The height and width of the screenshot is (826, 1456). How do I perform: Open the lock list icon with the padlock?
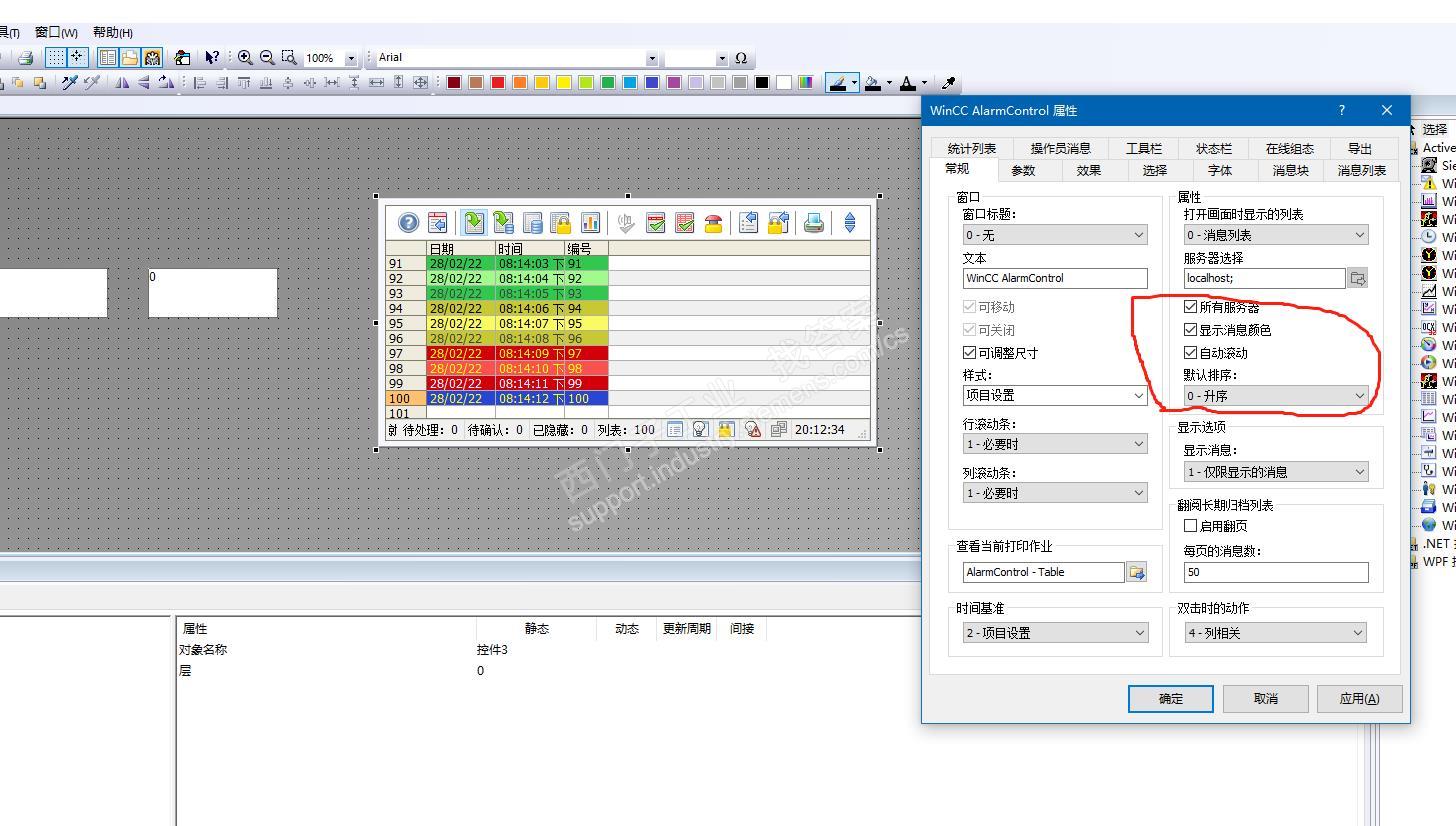pyautogui.click(x=561, y=223)
